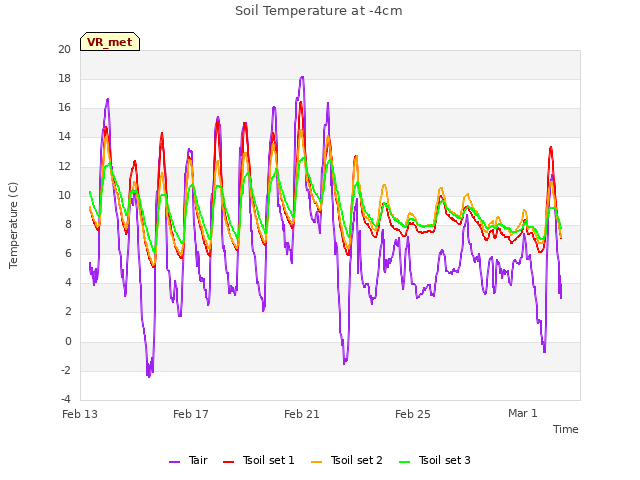Click the red Tsoil set 1 marker
This screenshot has width=640, height=480.
point(228,462)
